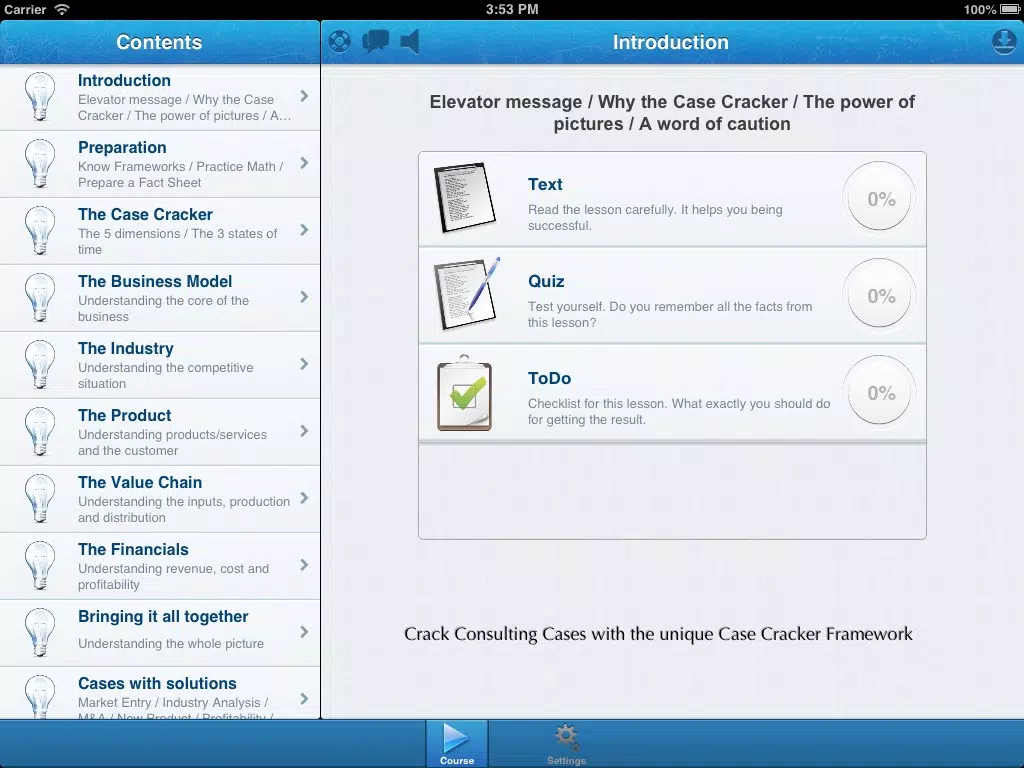Select the Quiz lesson title

click(x=546, y=281)
